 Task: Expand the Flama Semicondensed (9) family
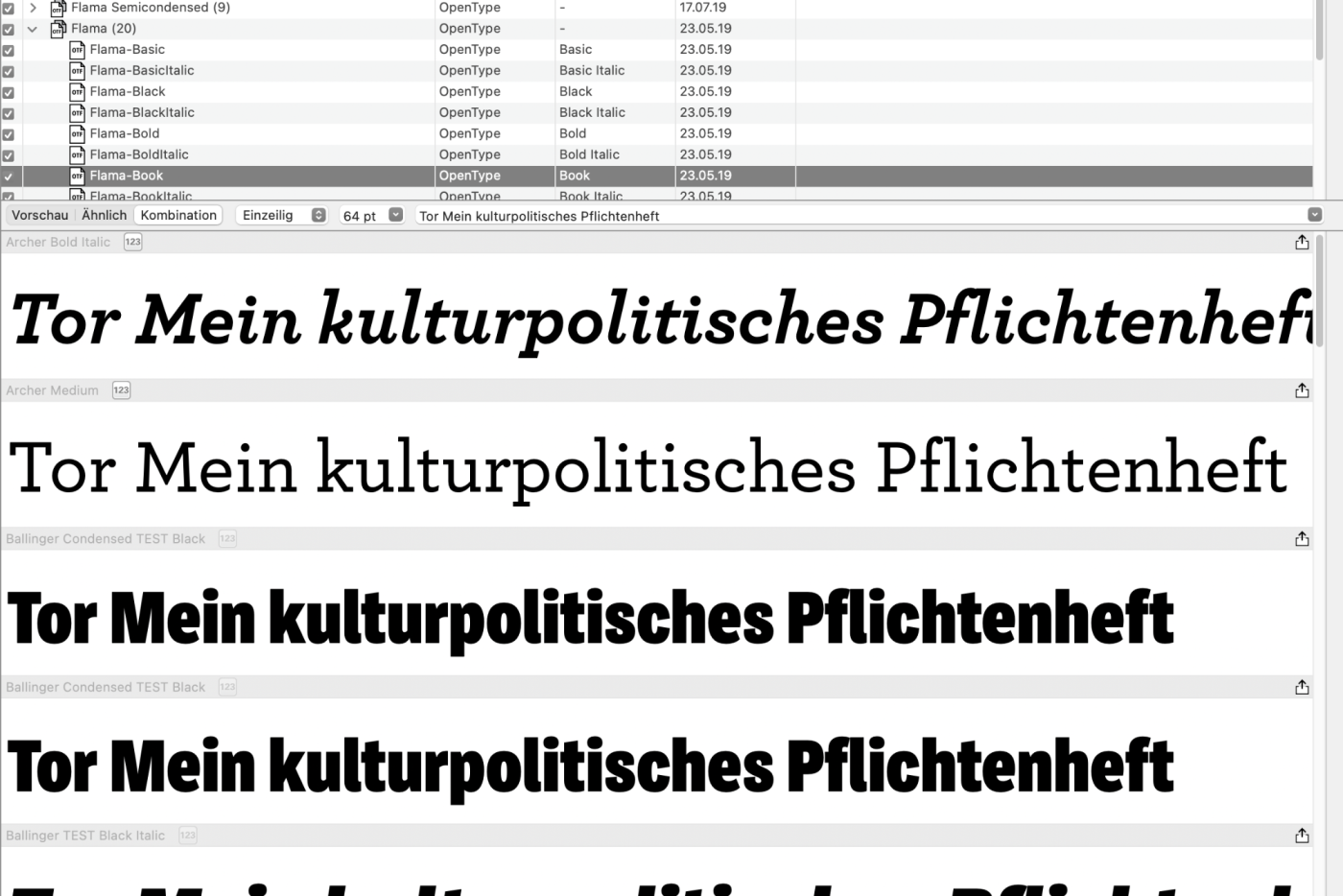33,8
